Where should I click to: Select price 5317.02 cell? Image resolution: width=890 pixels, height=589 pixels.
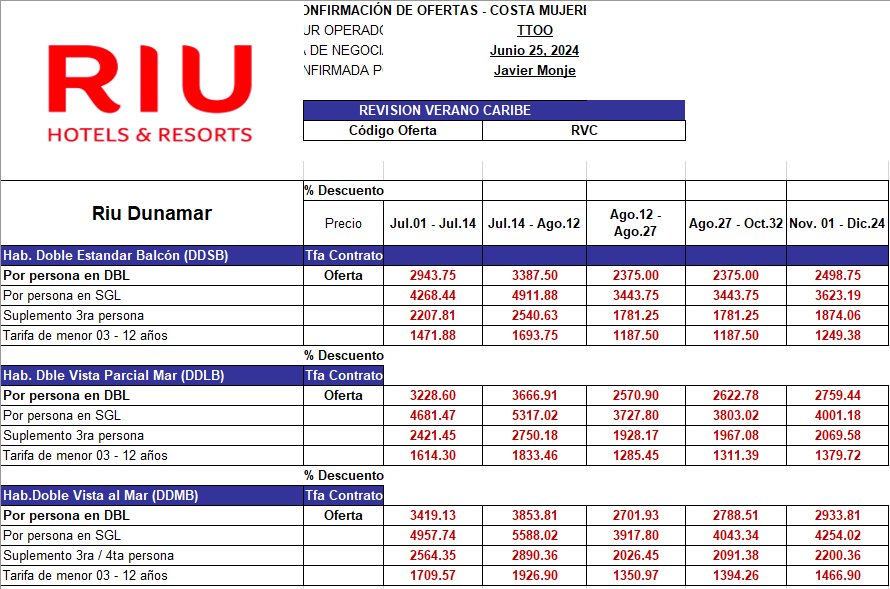[534, 415]
